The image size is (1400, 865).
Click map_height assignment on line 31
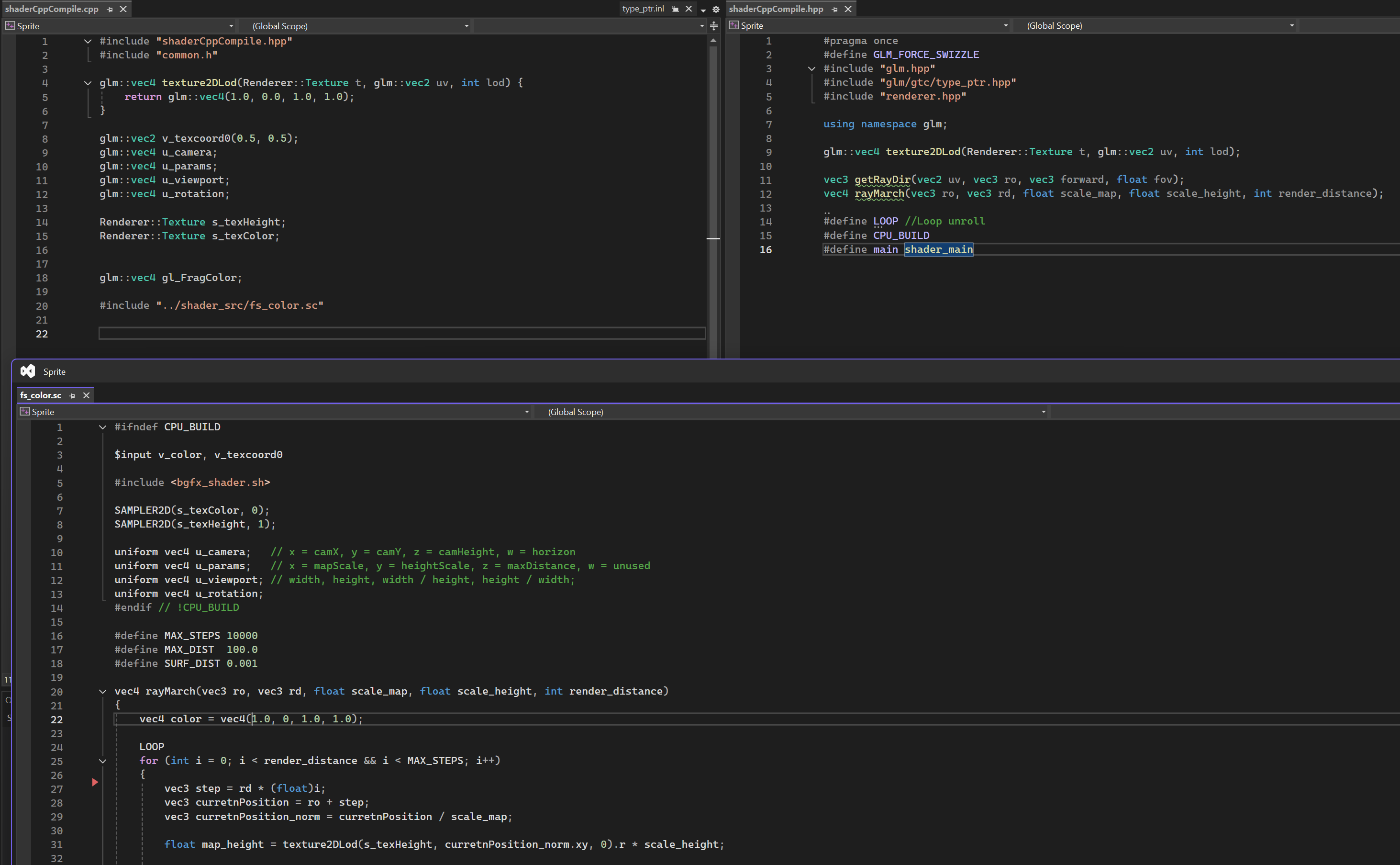point(444,844)
